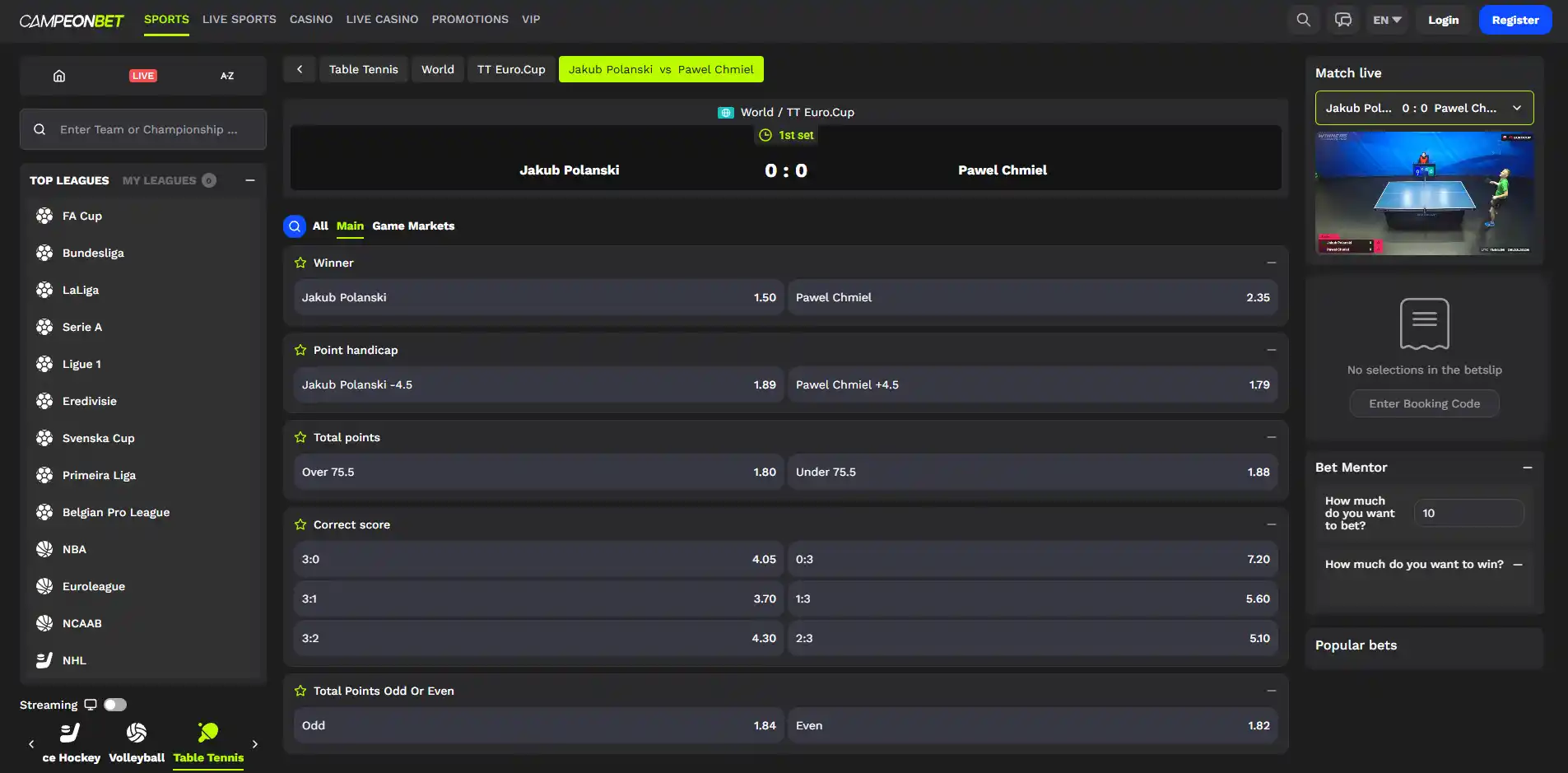
Task: Open the live chat support icon
Action: pyautogui.click(x=1343, y=20)
